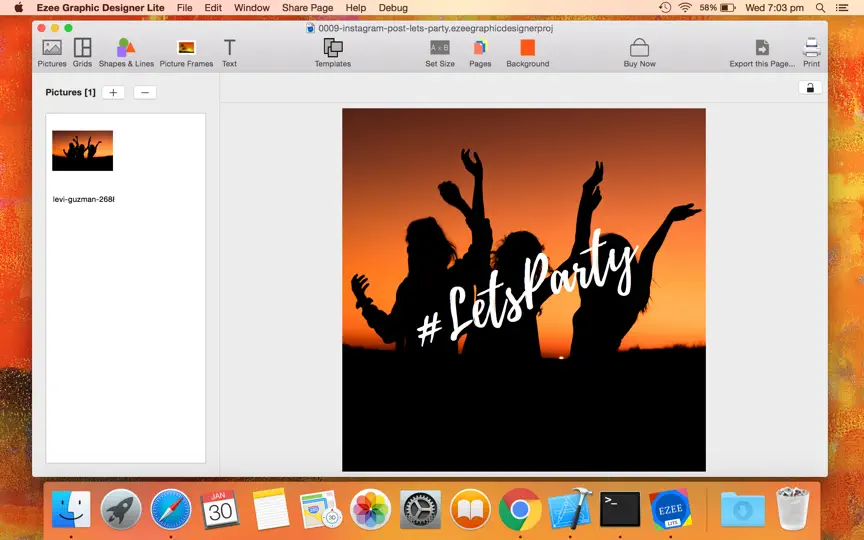Open the Wi-Fi status menu

point(685,8)
